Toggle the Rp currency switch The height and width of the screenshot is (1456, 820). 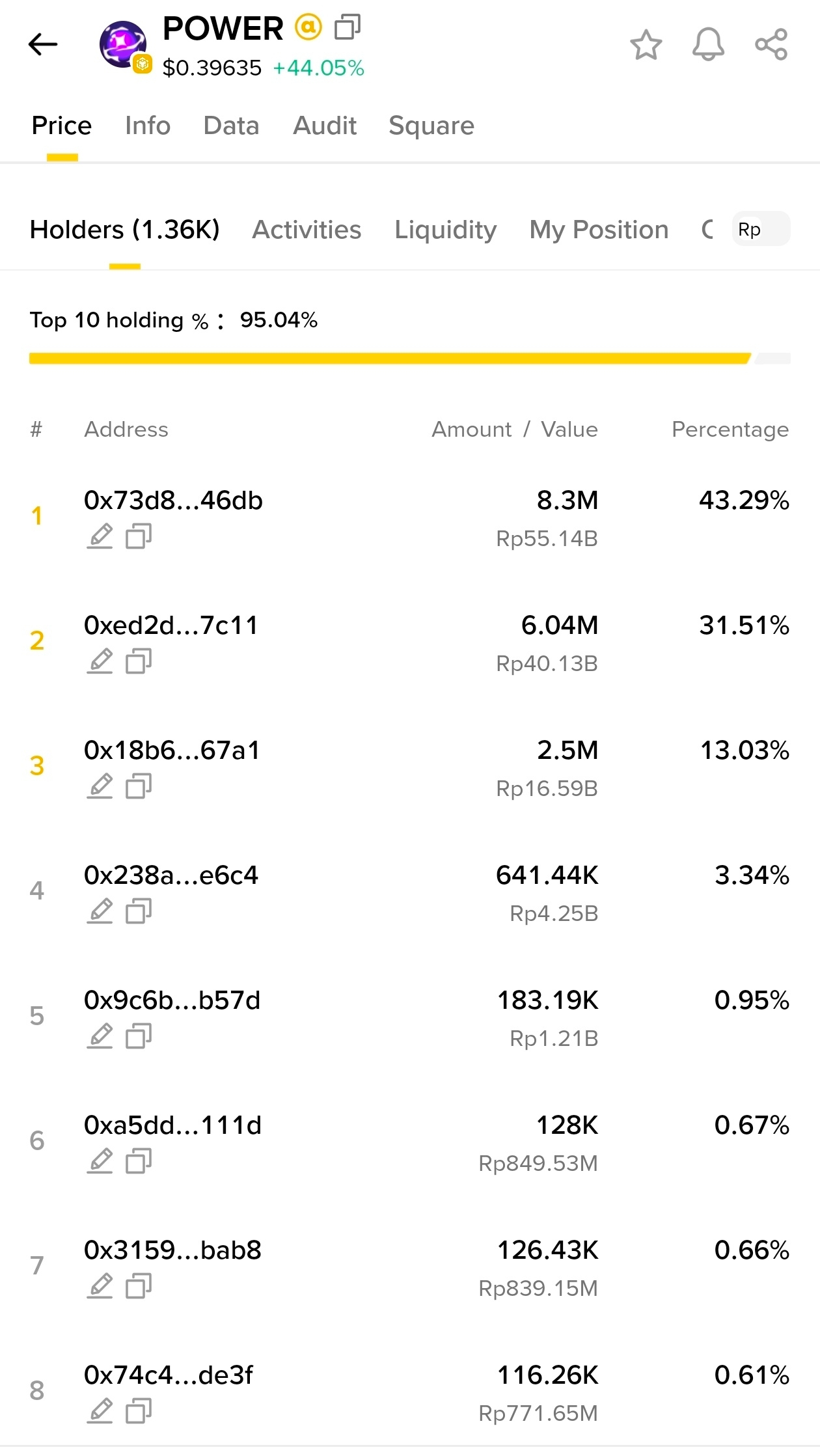coord(761,229)
